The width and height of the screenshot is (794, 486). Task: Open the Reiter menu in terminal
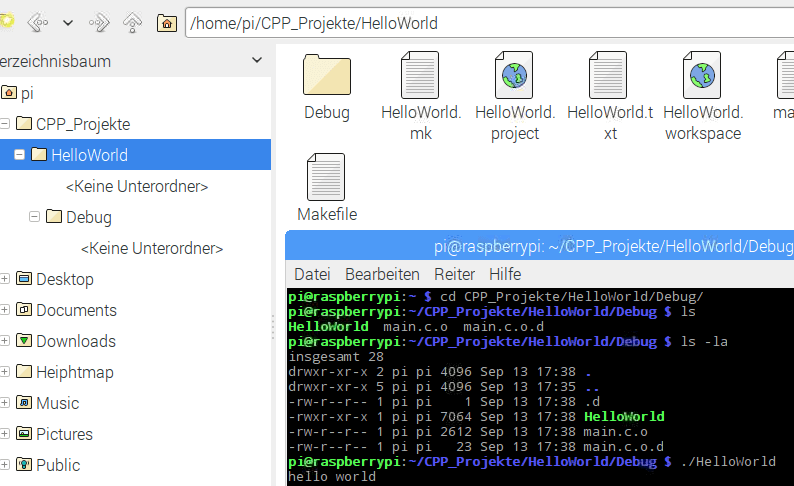pos(454,274)
